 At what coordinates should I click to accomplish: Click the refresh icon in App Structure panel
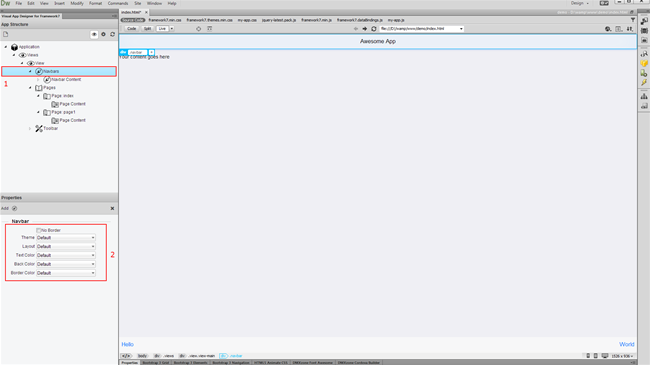[x=112, y=34]
